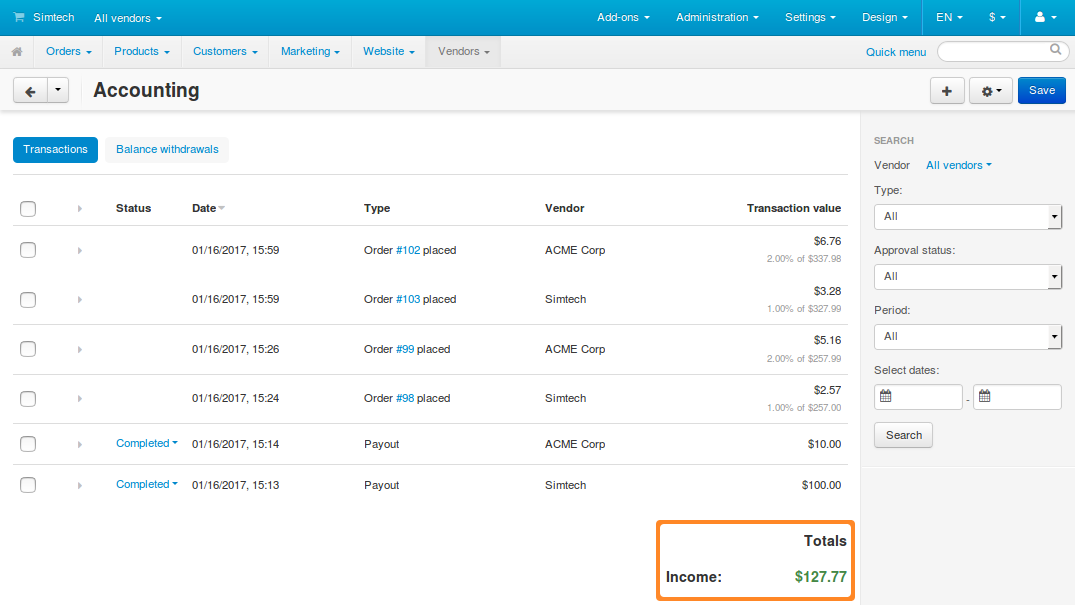
Task: Click the Save button
Action: (x=1041, y=91)
